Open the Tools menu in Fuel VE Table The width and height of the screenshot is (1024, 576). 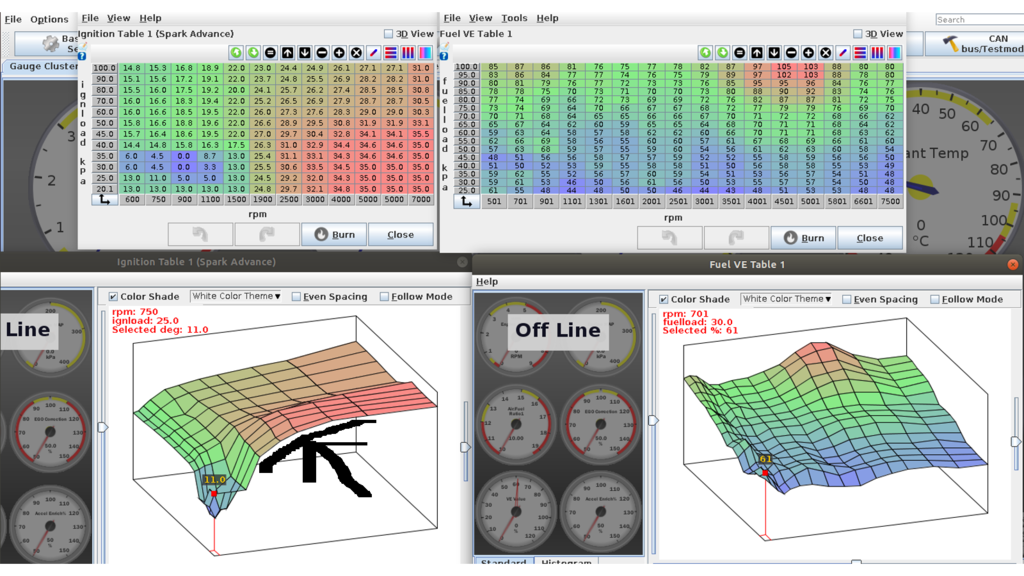(514, 18)
